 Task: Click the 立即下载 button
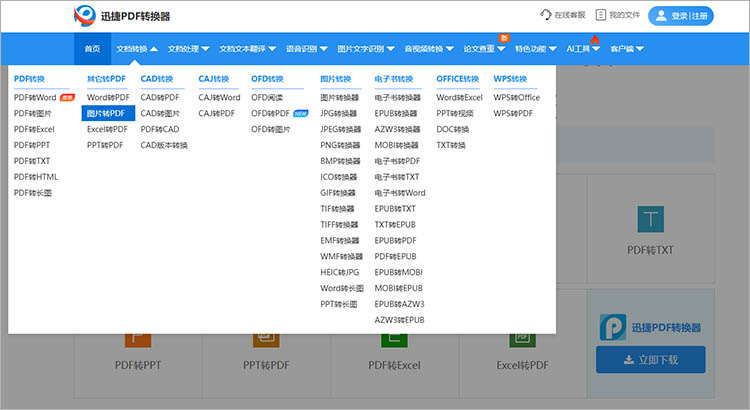(651, 360)
